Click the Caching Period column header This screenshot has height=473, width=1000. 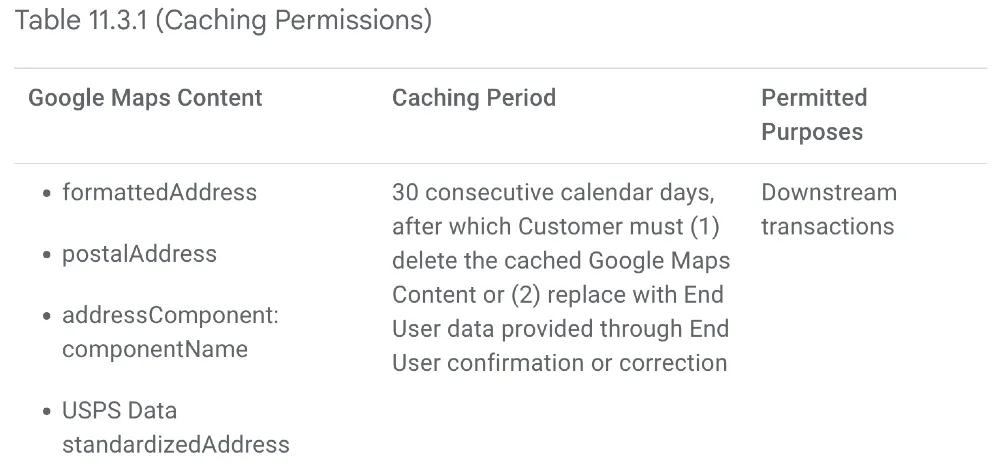[x=473, y=98]
